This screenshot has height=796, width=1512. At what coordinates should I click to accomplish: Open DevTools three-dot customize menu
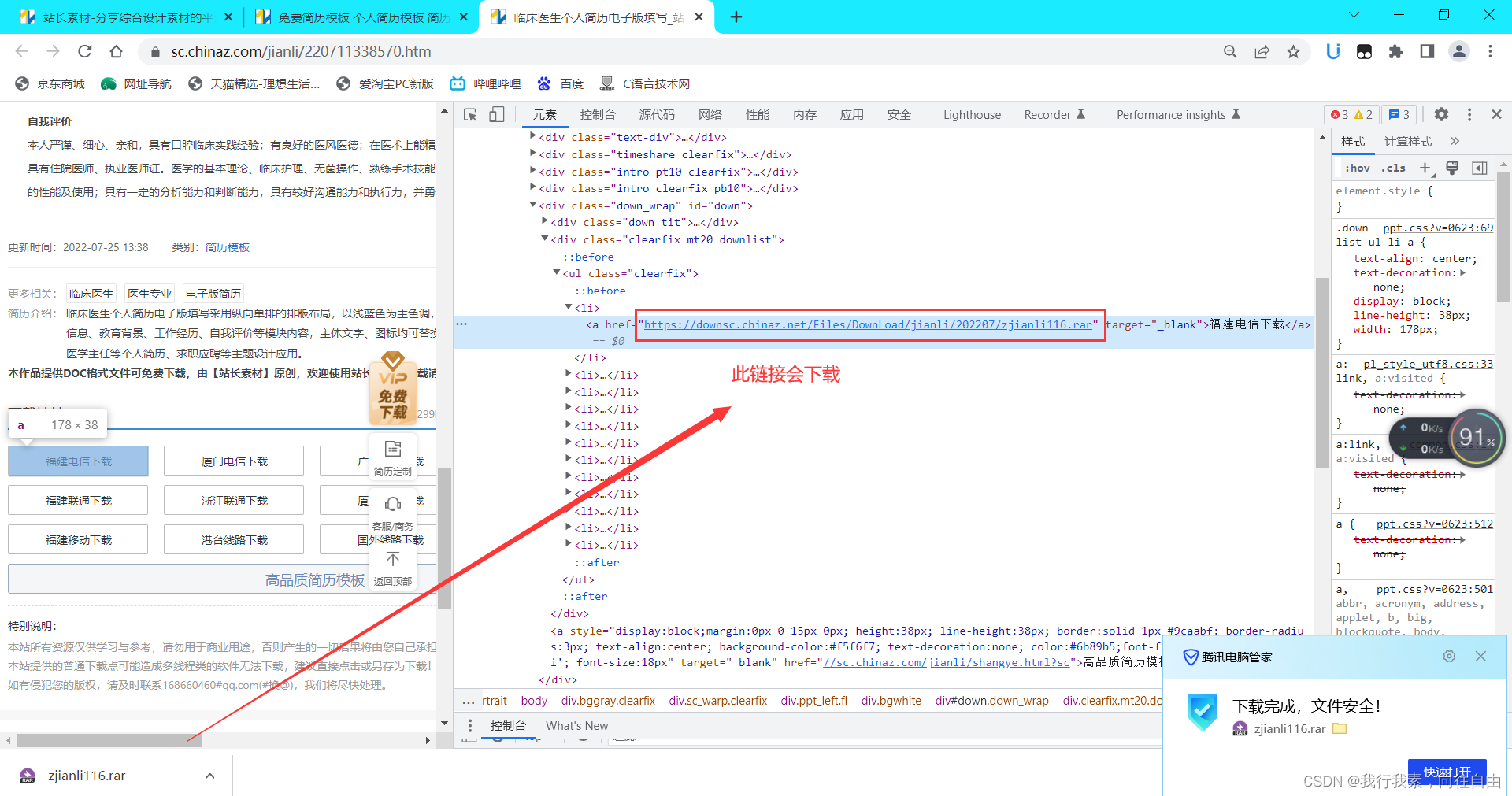1469,114
